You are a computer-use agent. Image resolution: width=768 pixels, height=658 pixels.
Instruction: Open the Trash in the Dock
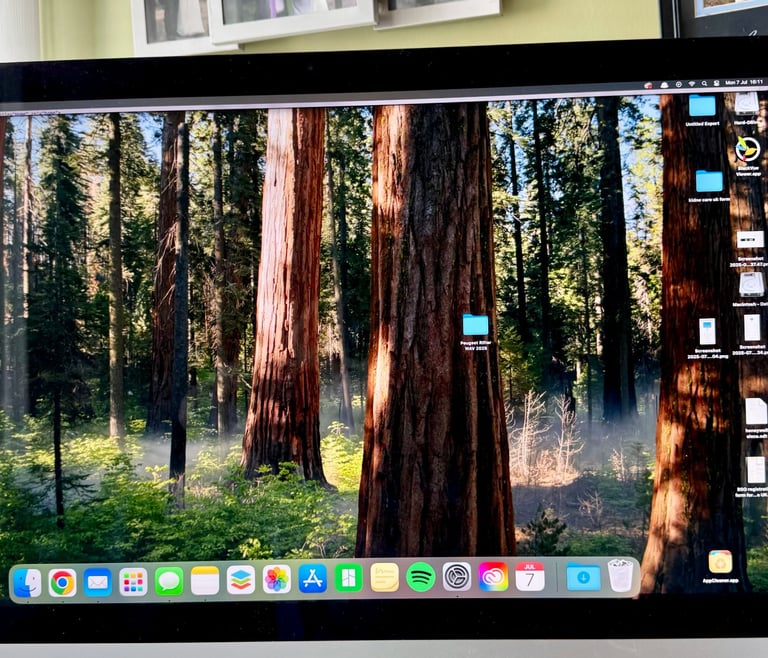[621, 576]
